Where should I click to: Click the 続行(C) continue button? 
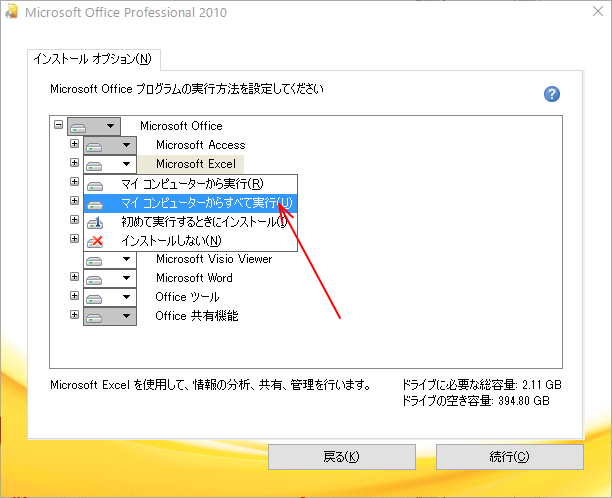(509, 457)
